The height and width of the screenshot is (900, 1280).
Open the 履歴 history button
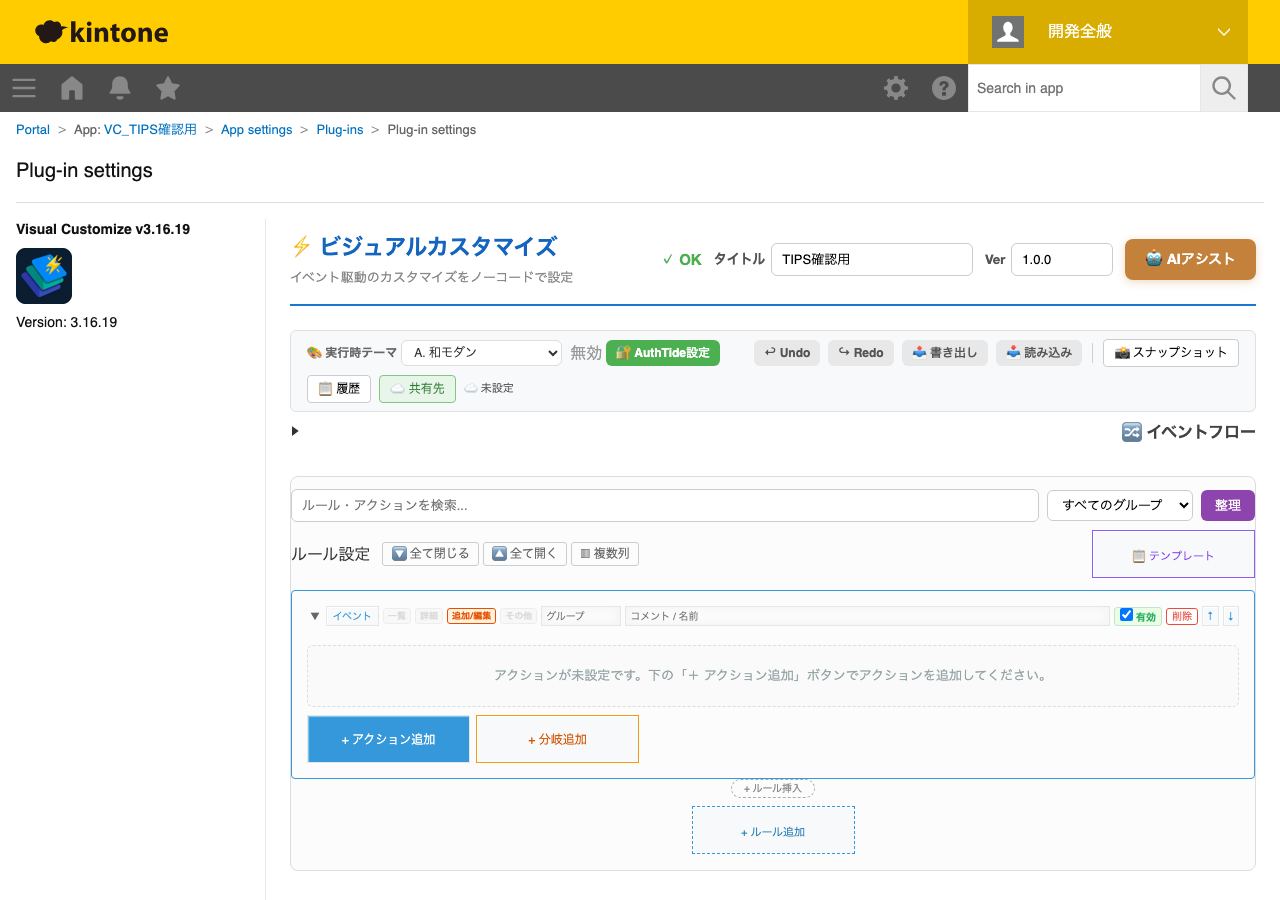[339, 389]
